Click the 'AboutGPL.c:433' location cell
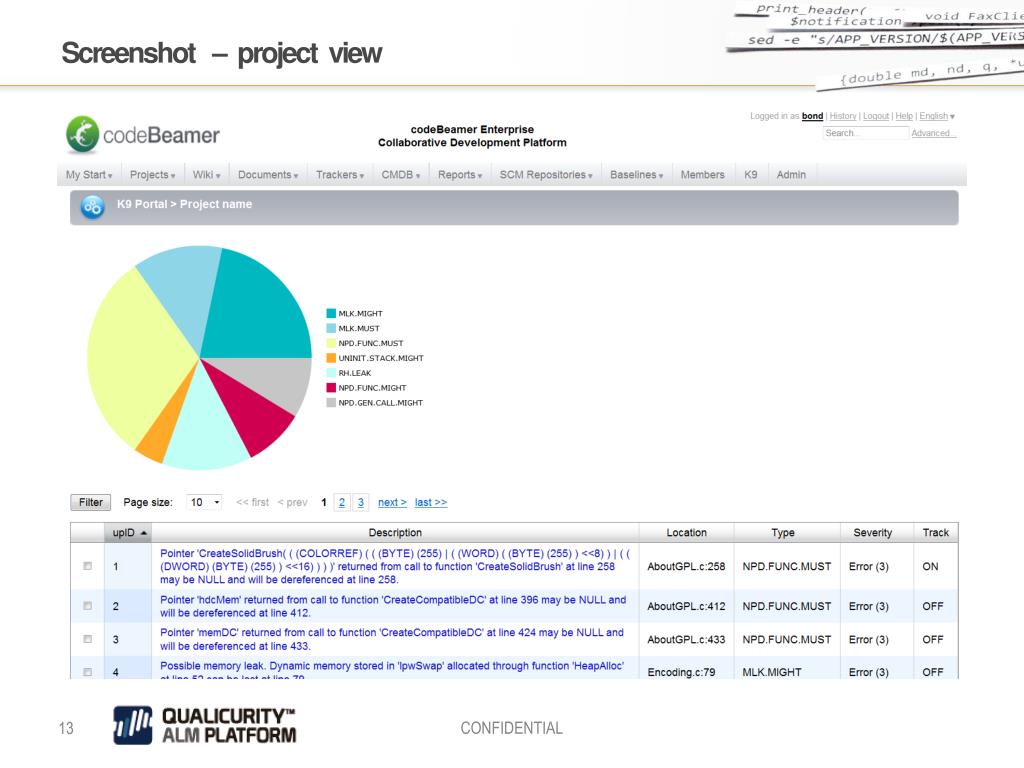The width and height of the screenshot is (1024, 768). [686, 640]
